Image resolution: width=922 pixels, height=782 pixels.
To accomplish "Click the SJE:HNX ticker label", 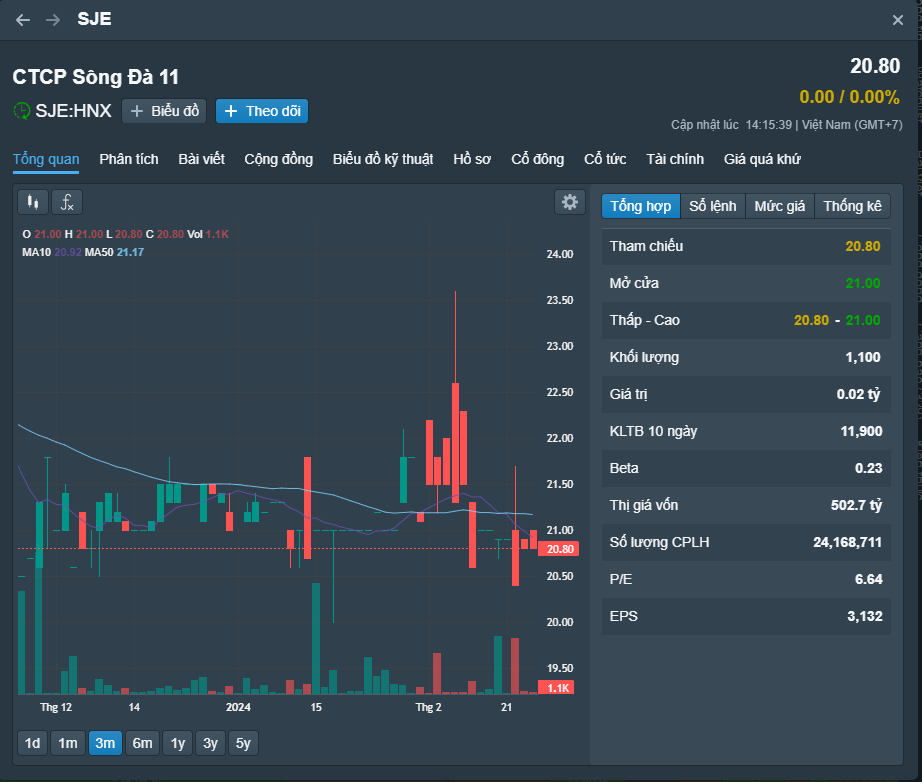I will tap(74, 111).
